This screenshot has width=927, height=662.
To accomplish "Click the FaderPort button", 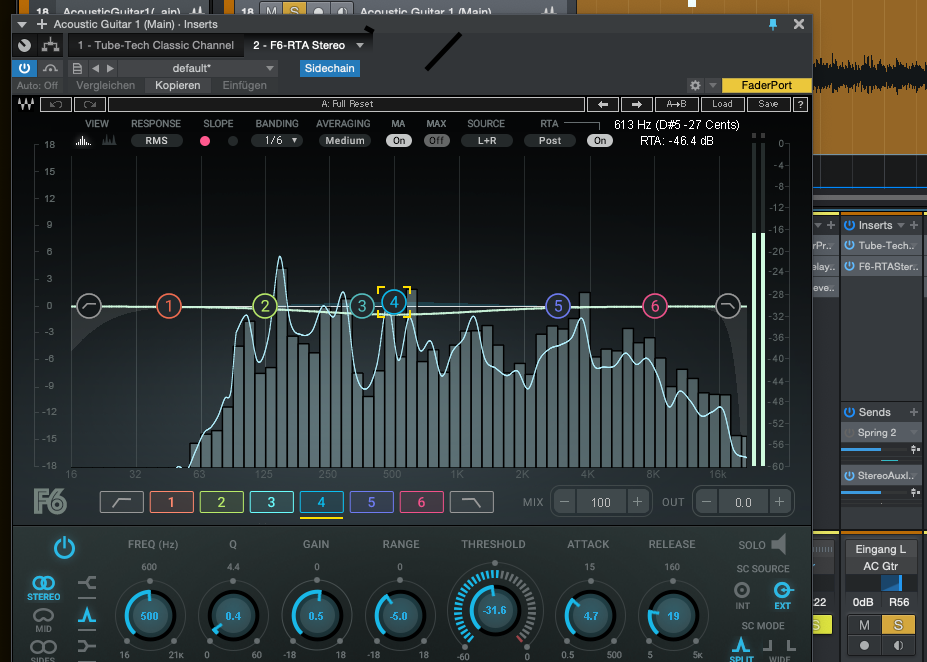I will coord(766,86).
